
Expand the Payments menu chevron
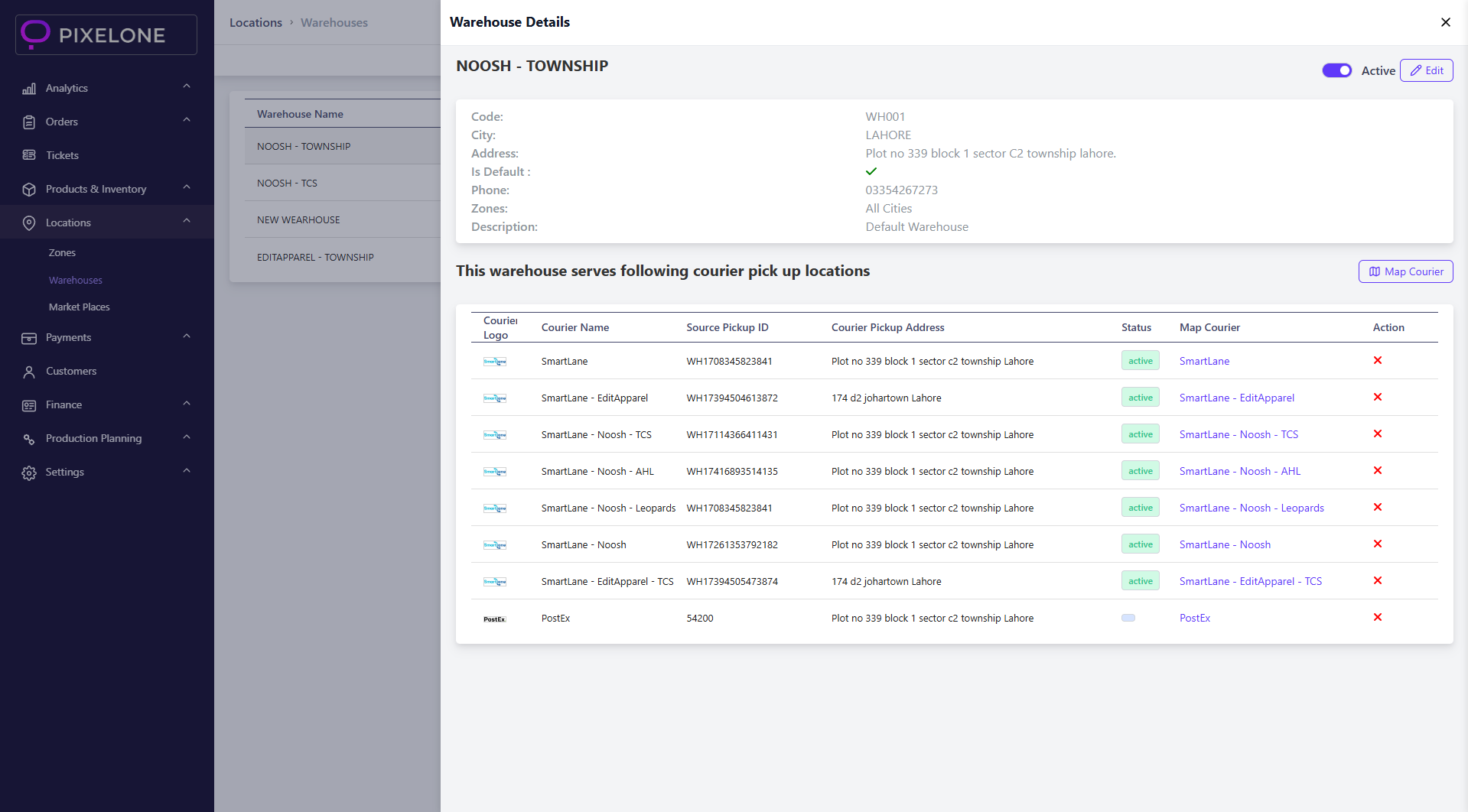[187, 336]
